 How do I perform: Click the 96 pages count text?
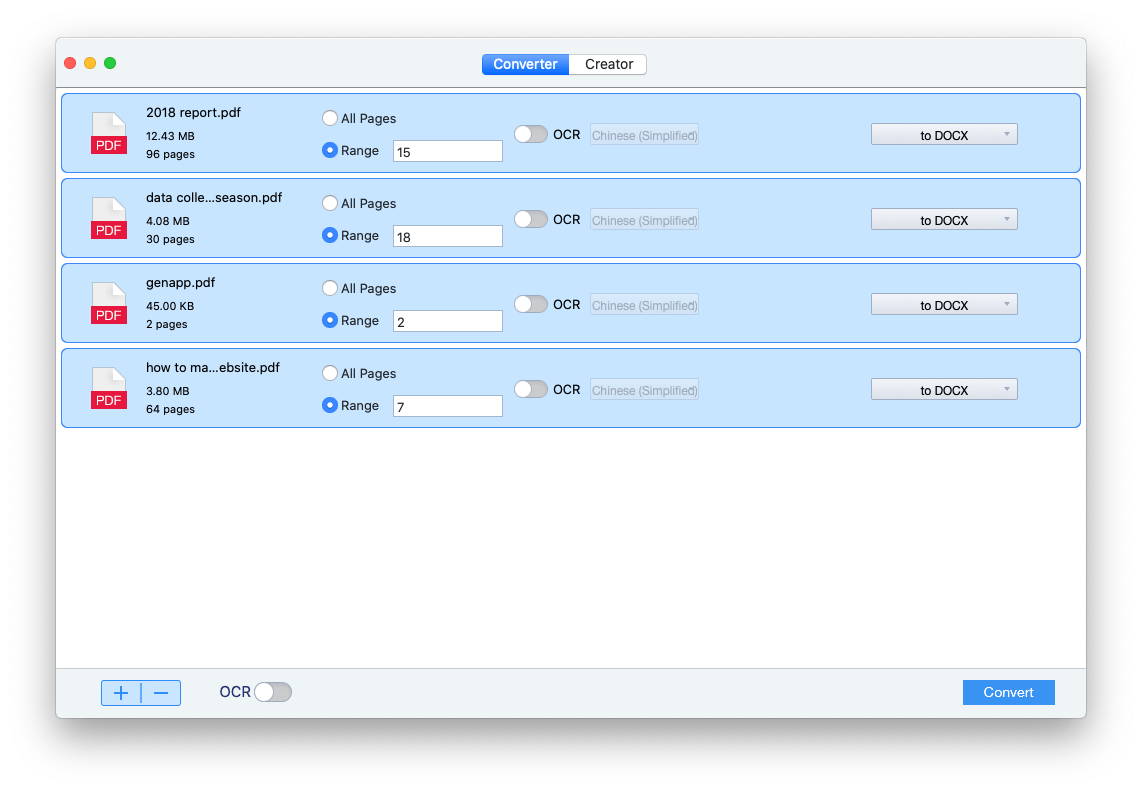(170, 154)
